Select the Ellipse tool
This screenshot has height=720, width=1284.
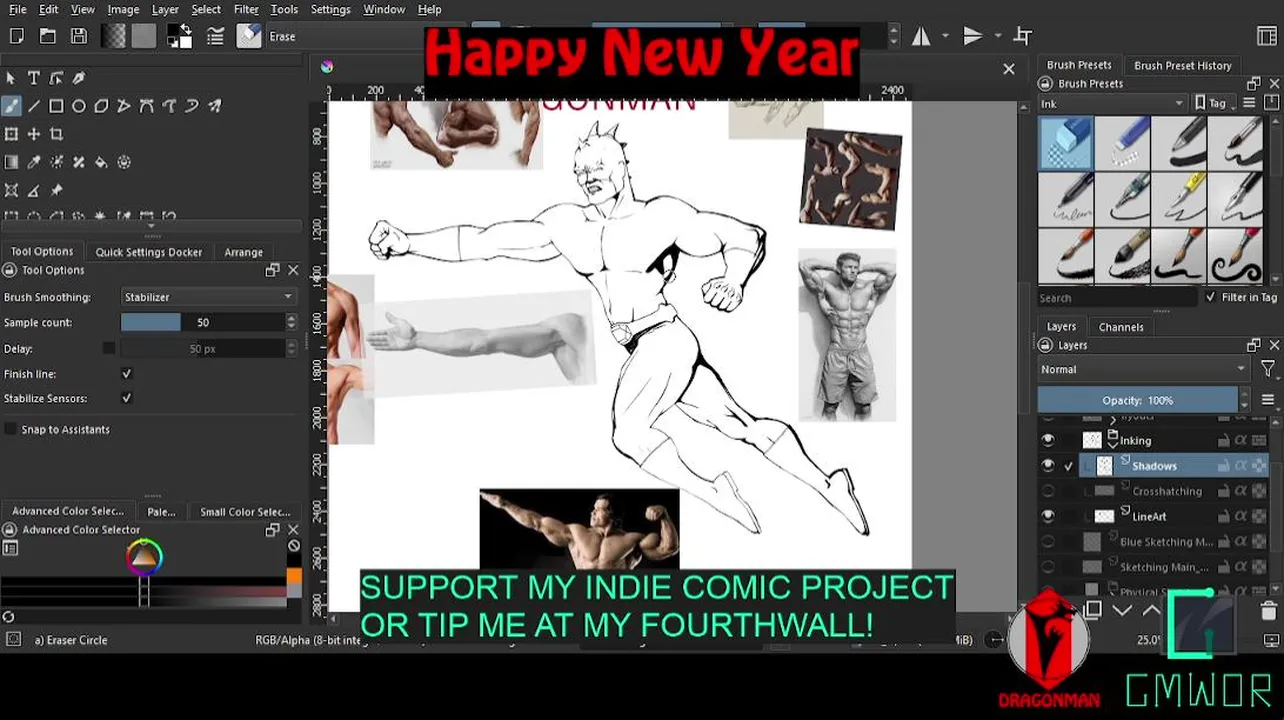click(x=78, y=105)
